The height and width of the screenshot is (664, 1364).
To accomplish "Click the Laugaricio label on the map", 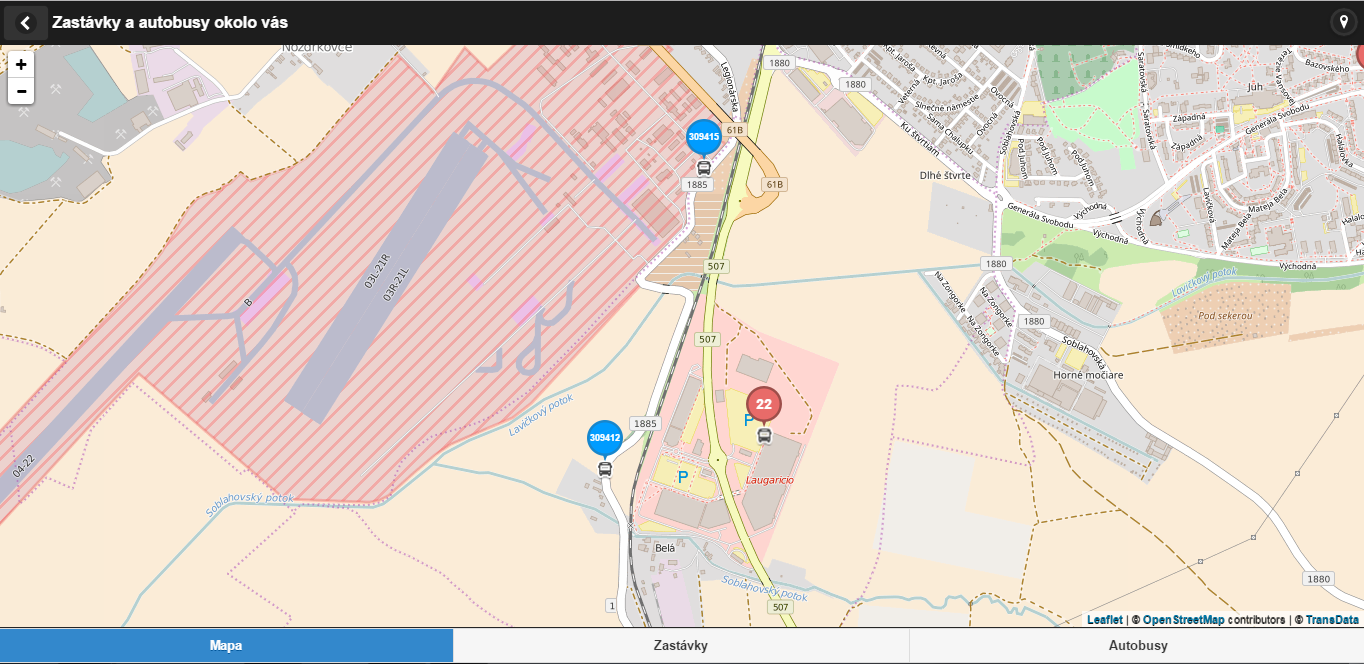I will click(770, 481).
